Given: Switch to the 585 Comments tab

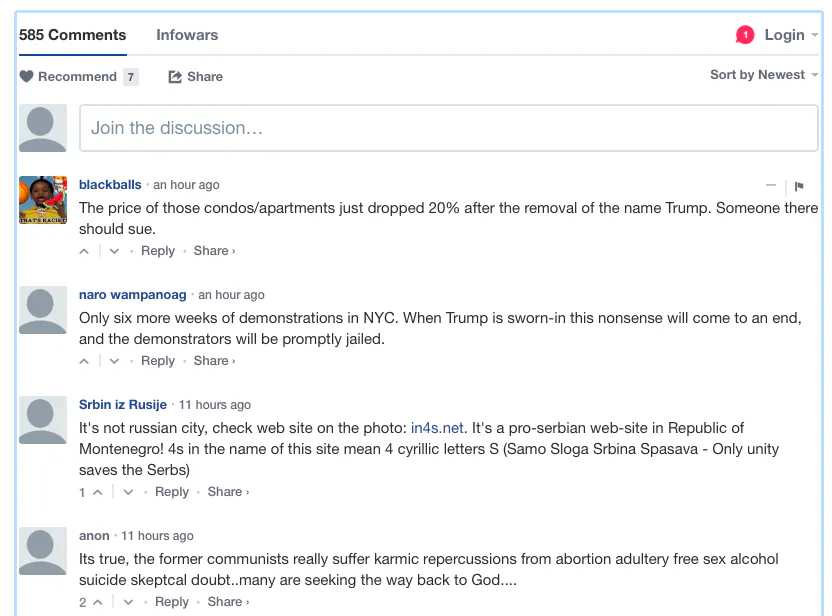Looking at the screenshot, I should 73,35.
